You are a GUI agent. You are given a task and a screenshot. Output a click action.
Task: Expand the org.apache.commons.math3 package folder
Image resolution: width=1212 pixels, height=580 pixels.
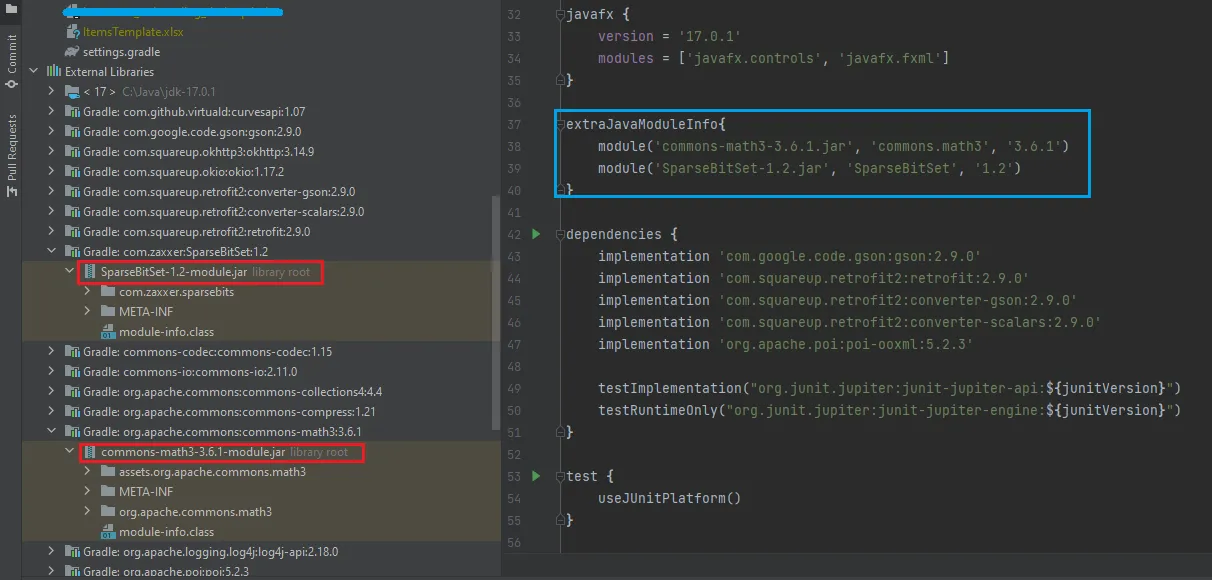click(x=88, y=512)
